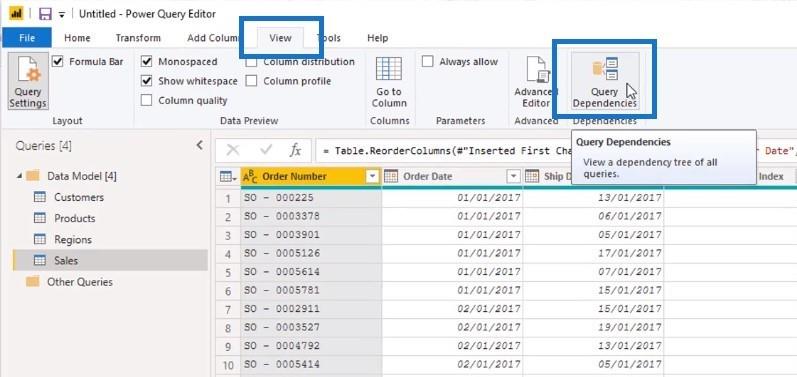Click cell SO - 0005414
The width and height of the screenshot is (797, 377).
click(x=311, y=365)
